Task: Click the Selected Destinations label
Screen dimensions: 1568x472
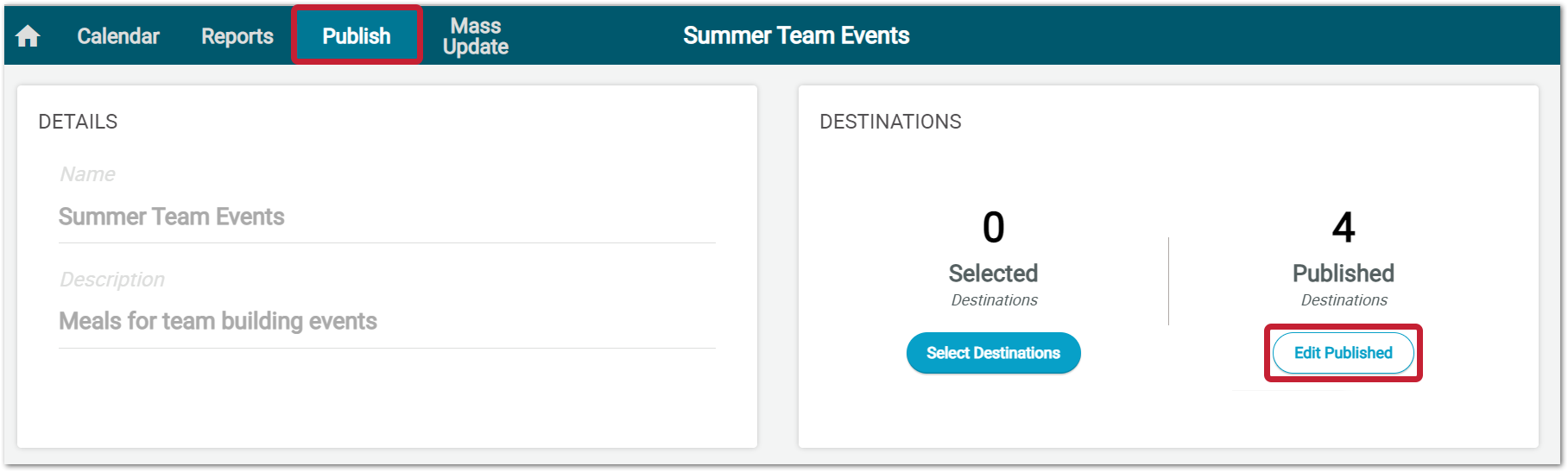Action: click(993, 284)
